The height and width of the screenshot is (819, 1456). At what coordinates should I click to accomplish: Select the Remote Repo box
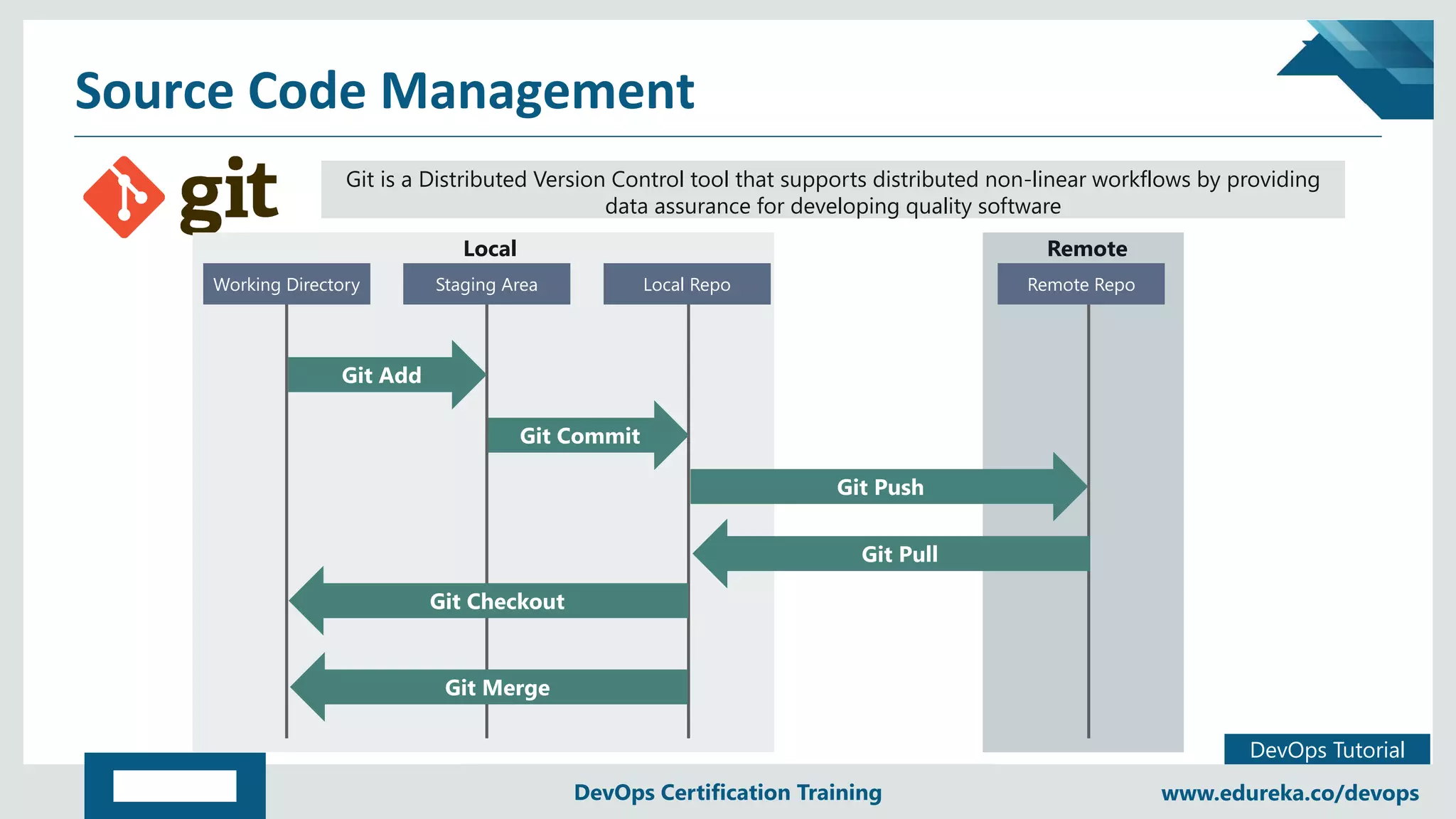click(x=1081, y=284)
